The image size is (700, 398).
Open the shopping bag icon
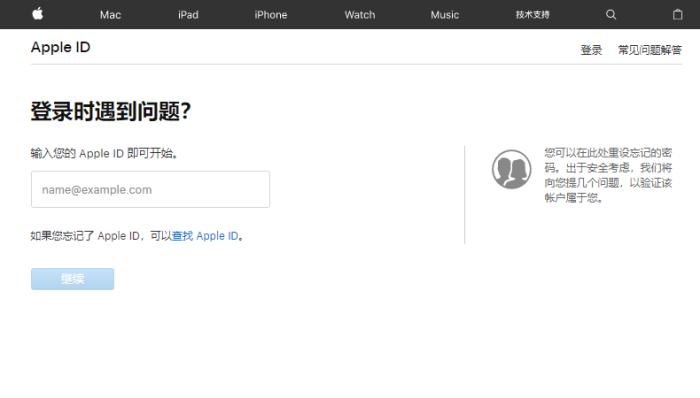pyautogui.click(x=677, y=15)
